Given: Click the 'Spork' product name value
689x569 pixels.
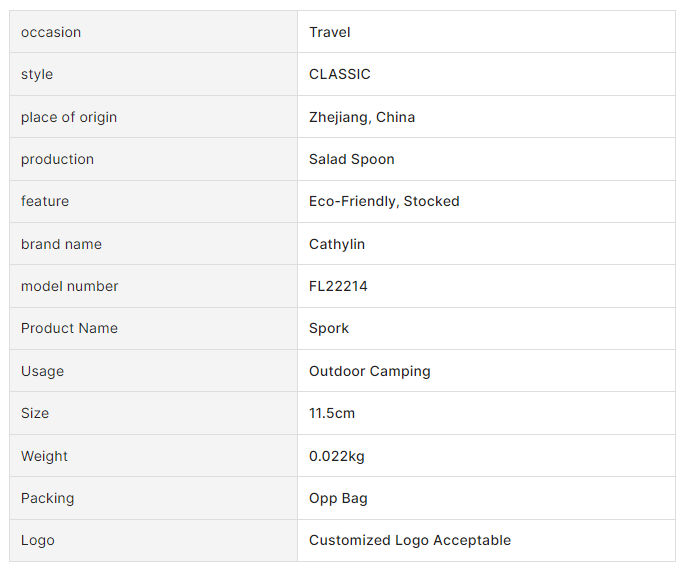Looking at the screenshot, I should pos(329,328).
